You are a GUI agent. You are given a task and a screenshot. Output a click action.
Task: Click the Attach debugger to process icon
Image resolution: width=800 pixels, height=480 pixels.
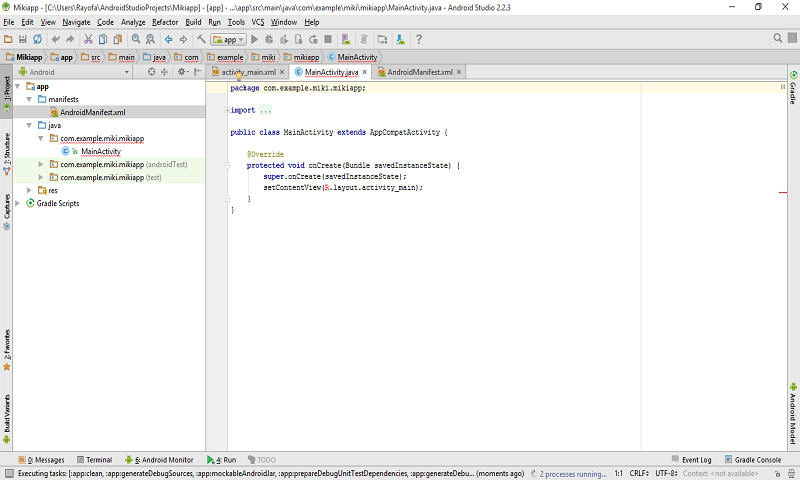coord(299,39)
